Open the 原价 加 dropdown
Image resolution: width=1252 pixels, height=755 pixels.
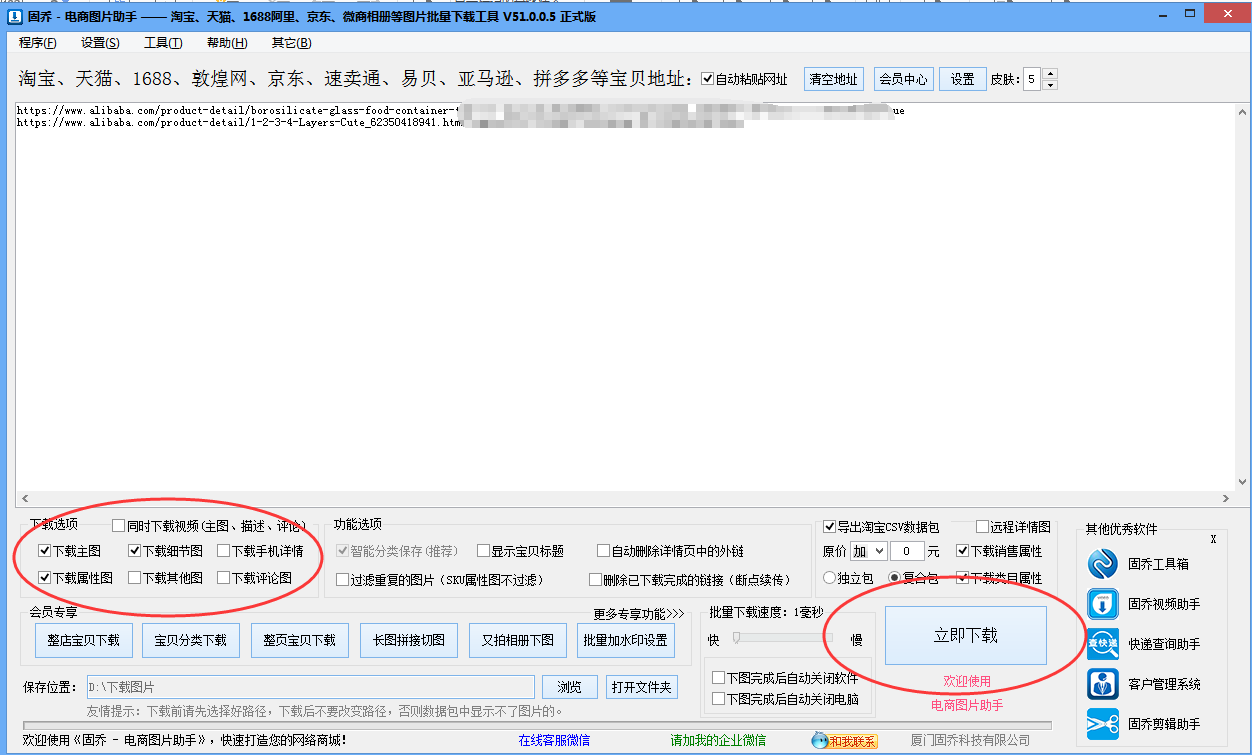pyautogui.click(x=869, y=551)
